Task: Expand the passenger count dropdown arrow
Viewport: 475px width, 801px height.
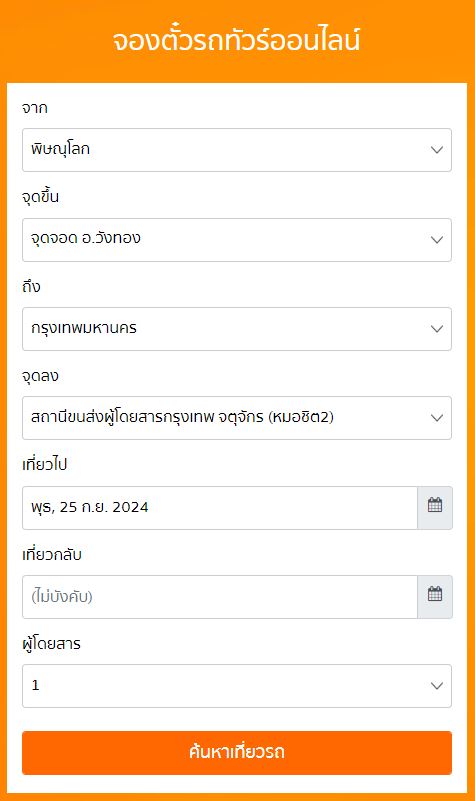Action: (x=437, y=686)
